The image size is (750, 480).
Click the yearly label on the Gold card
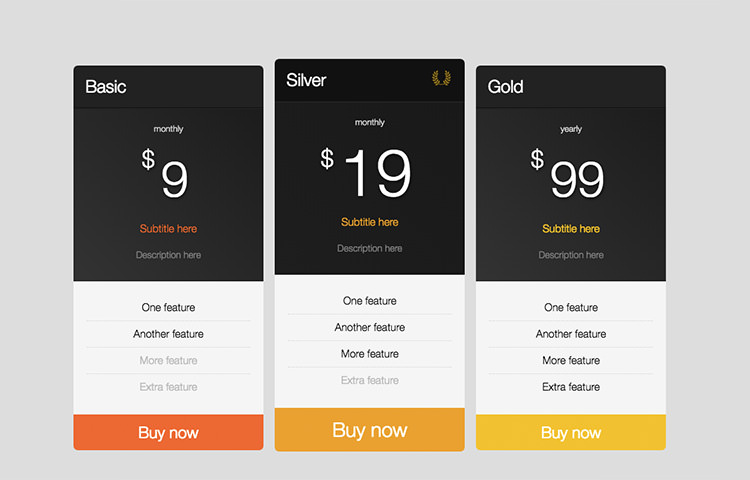click(x=571, y=129)
